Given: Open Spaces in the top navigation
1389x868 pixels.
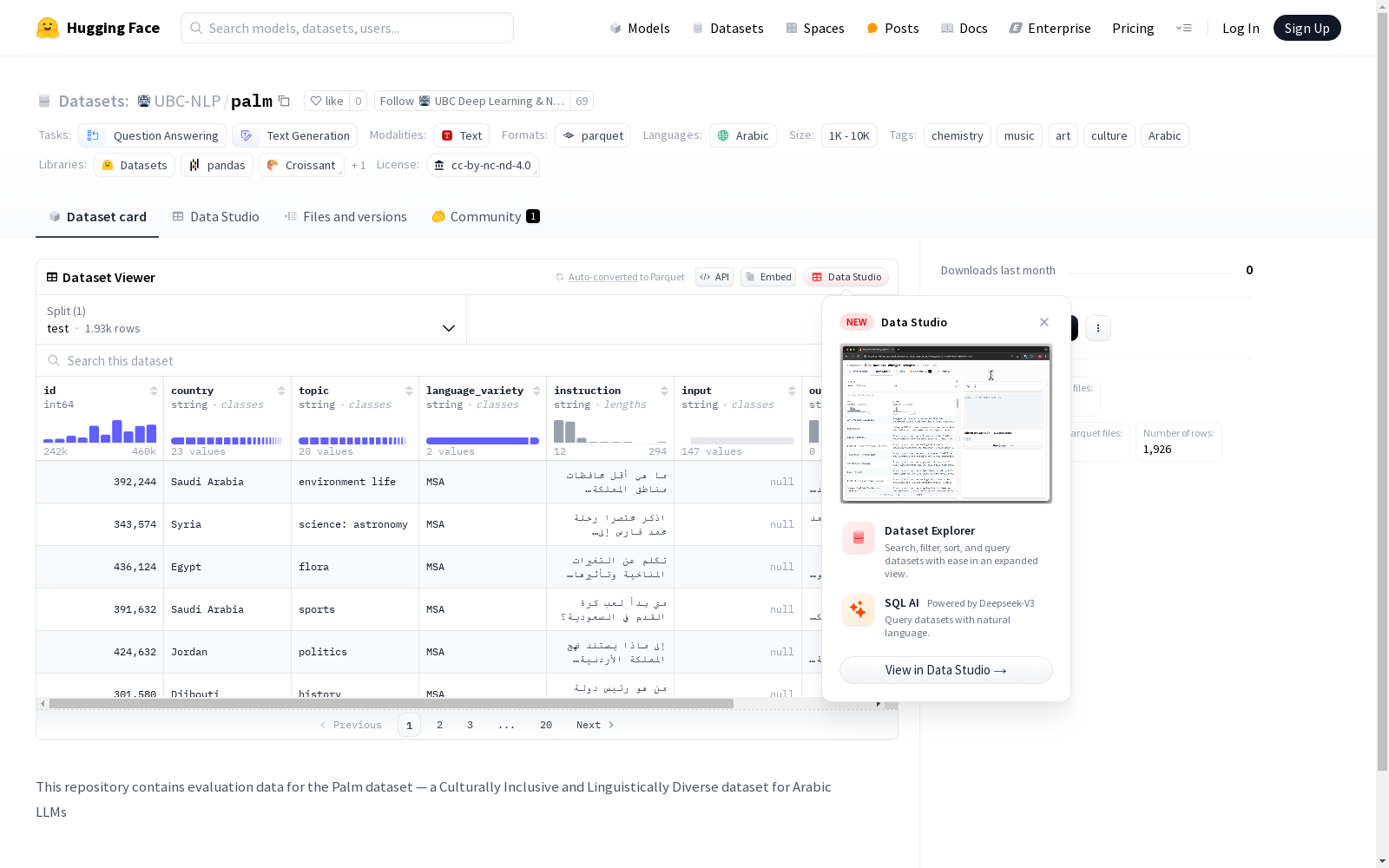Looking at the screenshot, I should click(x=815, y=28).
